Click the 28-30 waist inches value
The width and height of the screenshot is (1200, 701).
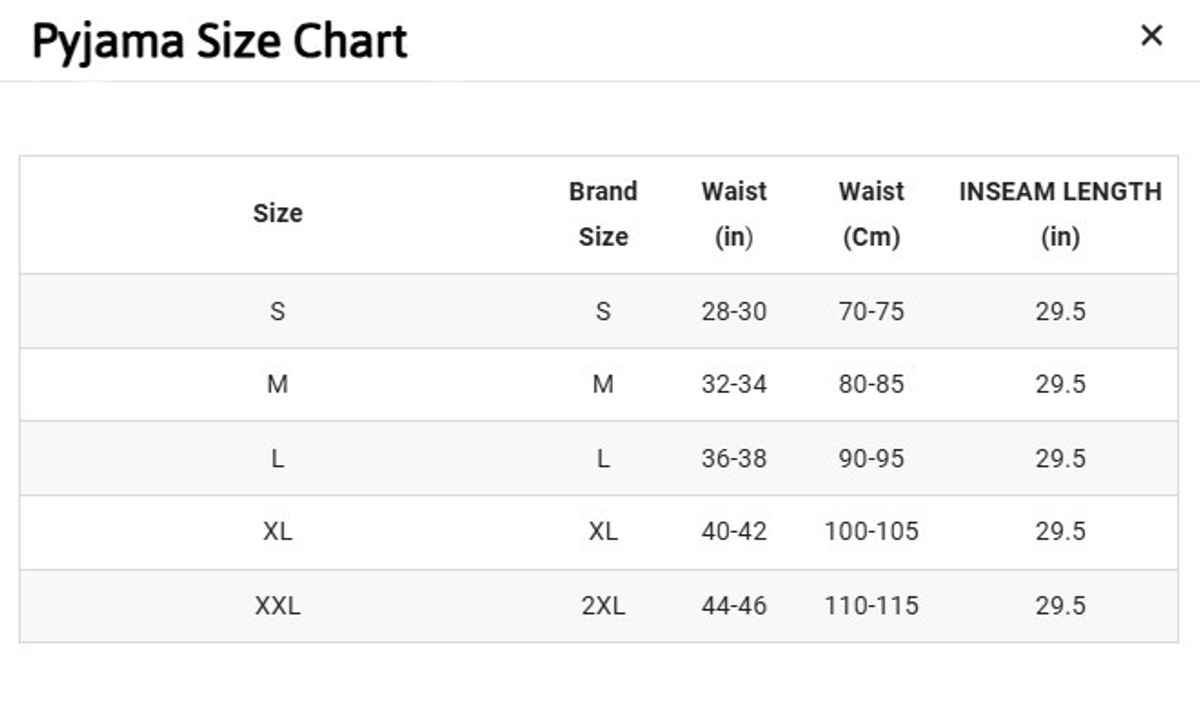(734, 311)
